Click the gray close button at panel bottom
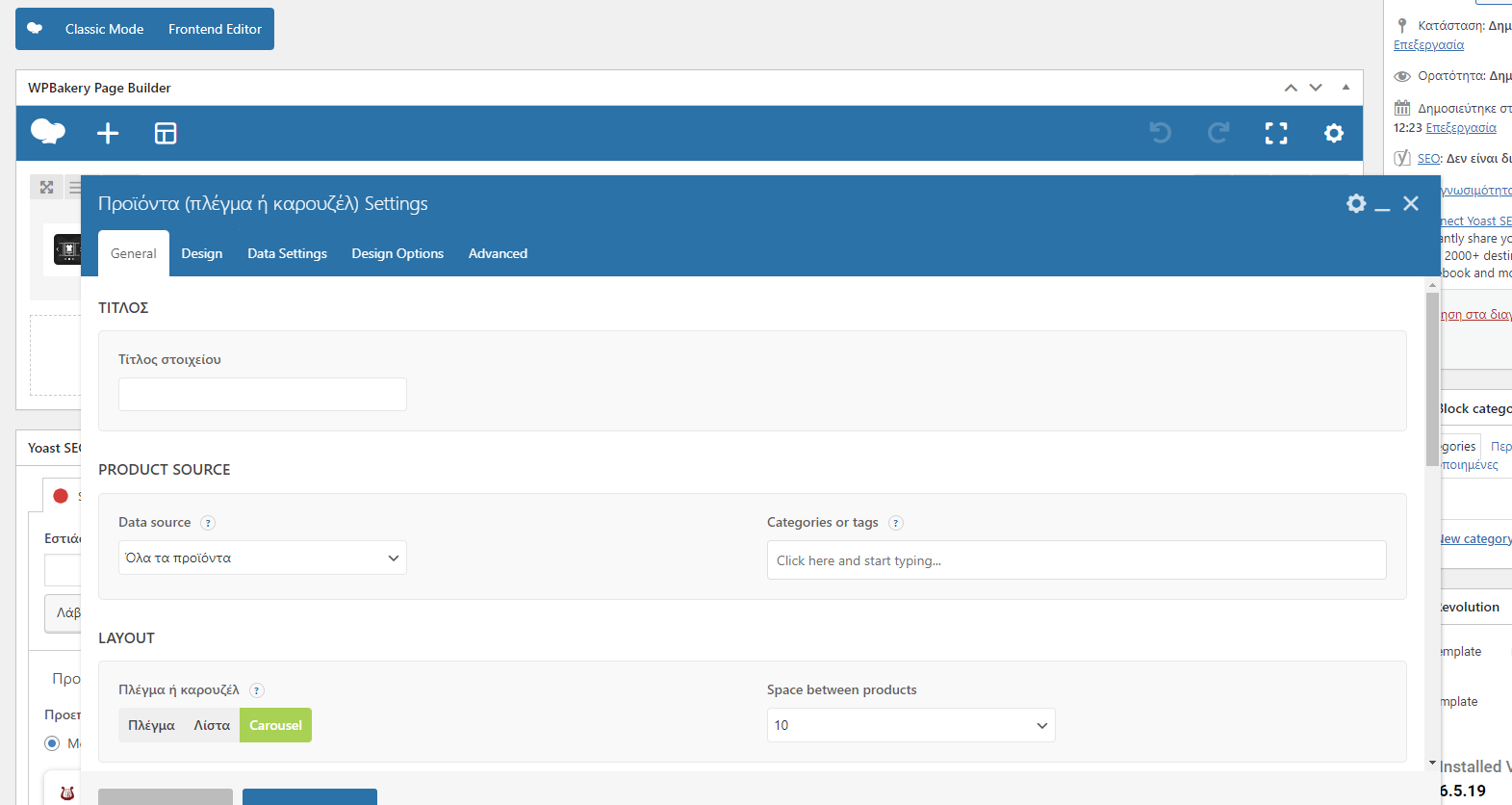The image size is (1512, 805). point(166,796)
